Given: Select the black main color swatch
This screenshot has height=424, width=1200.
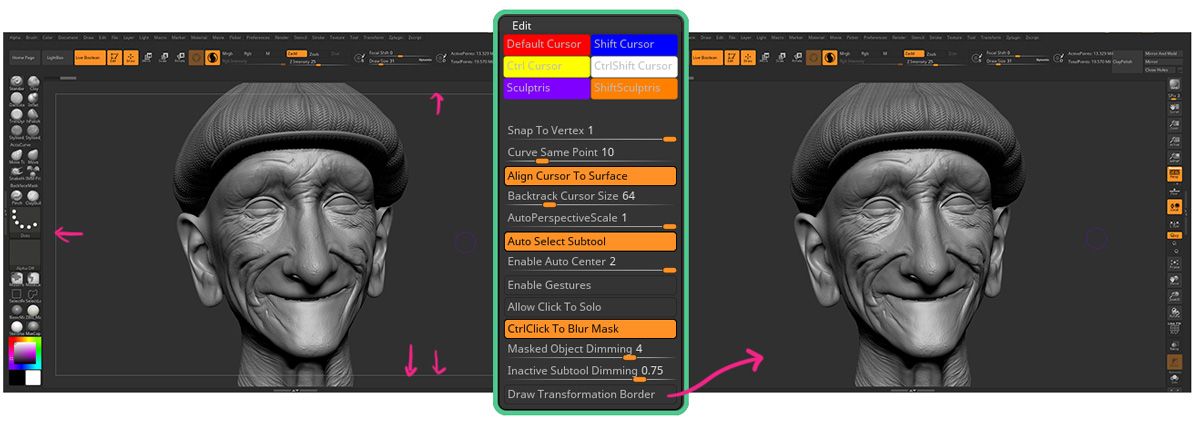Looking at the screenshot, I should coord(17,378).
